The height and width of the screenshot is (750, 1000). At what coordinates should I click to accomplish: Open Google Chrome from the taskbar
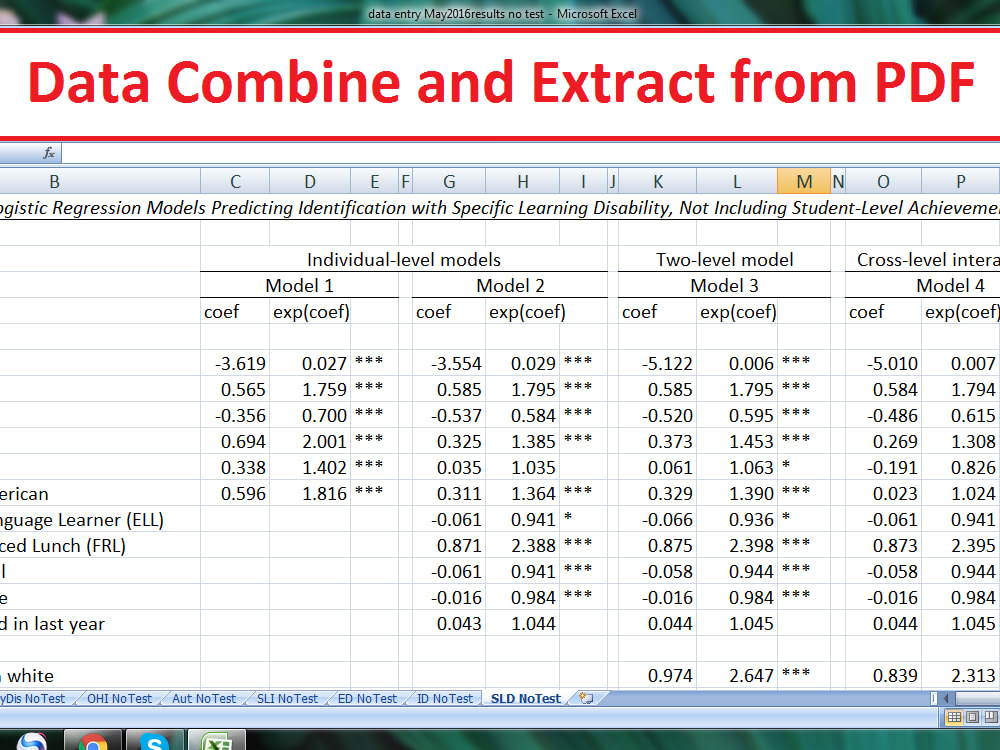click(92, 741)
